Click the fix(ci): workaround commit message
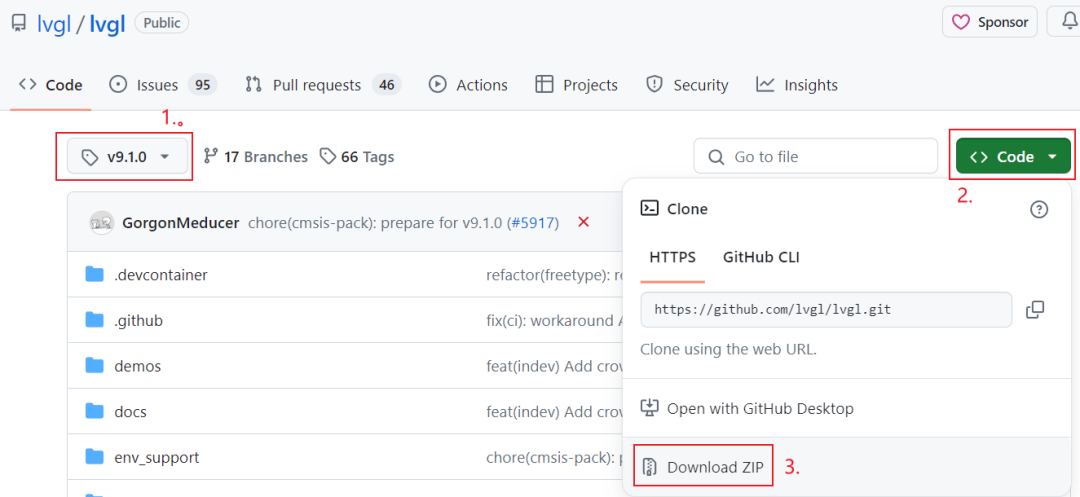Screen dimensions: 1080x497 [554, 320]
